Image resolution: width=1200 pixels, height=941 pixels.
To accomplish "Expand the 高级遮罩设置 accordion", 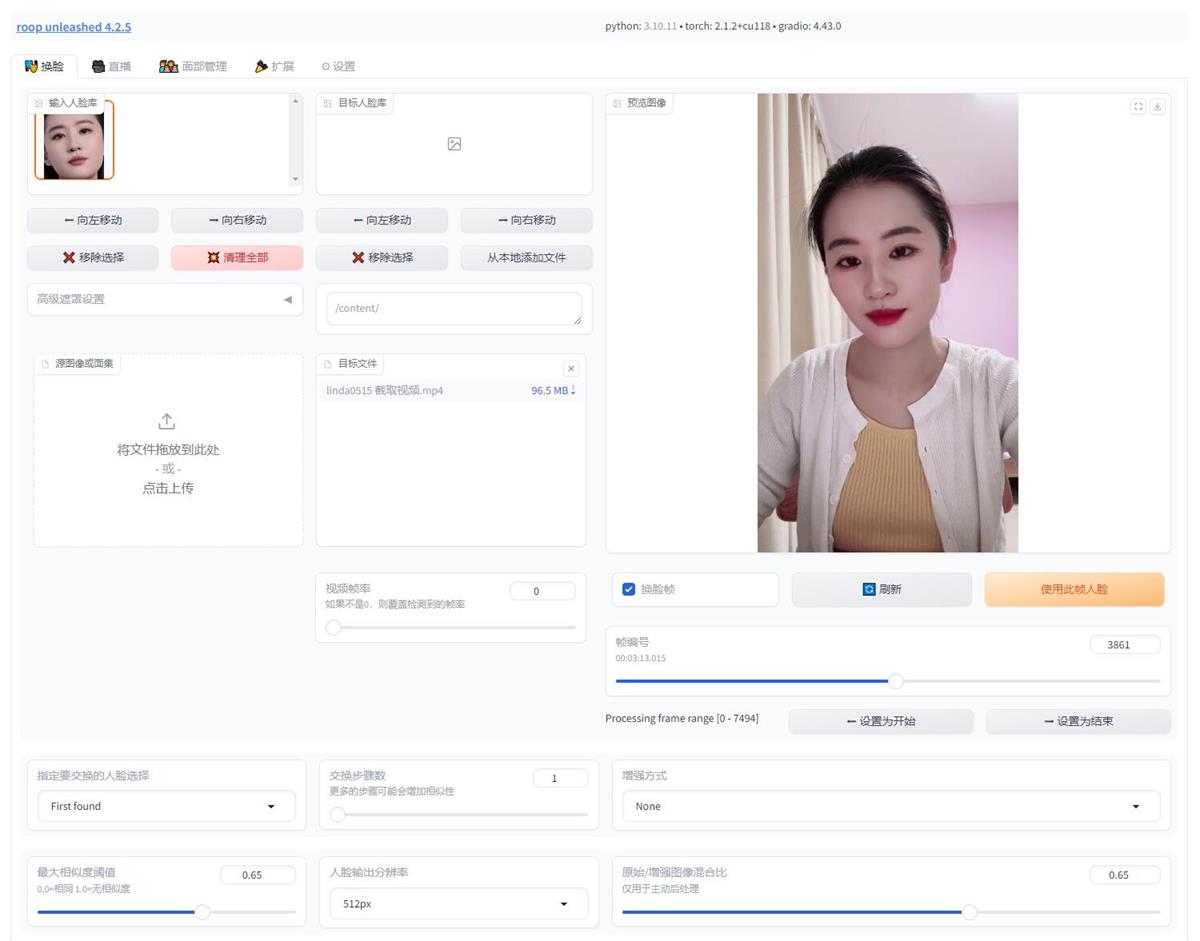I will point(165,299).
